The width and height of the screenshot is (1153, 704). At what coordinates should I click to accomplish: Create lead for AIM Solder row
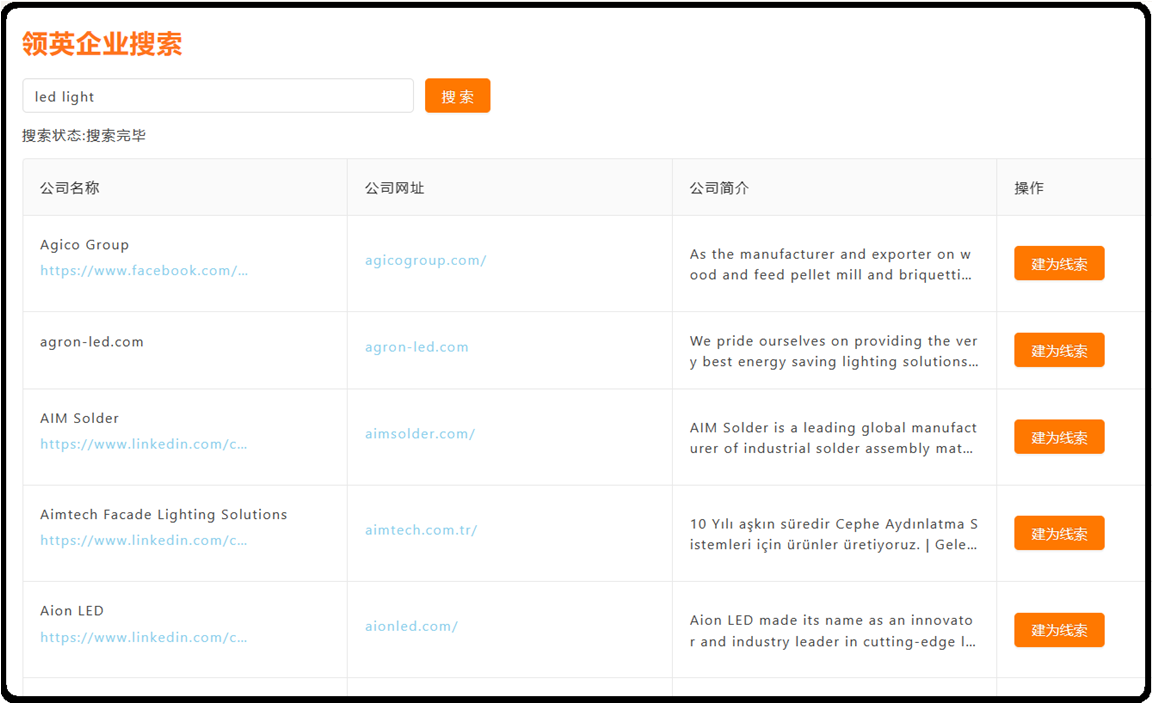[1059, 437]
